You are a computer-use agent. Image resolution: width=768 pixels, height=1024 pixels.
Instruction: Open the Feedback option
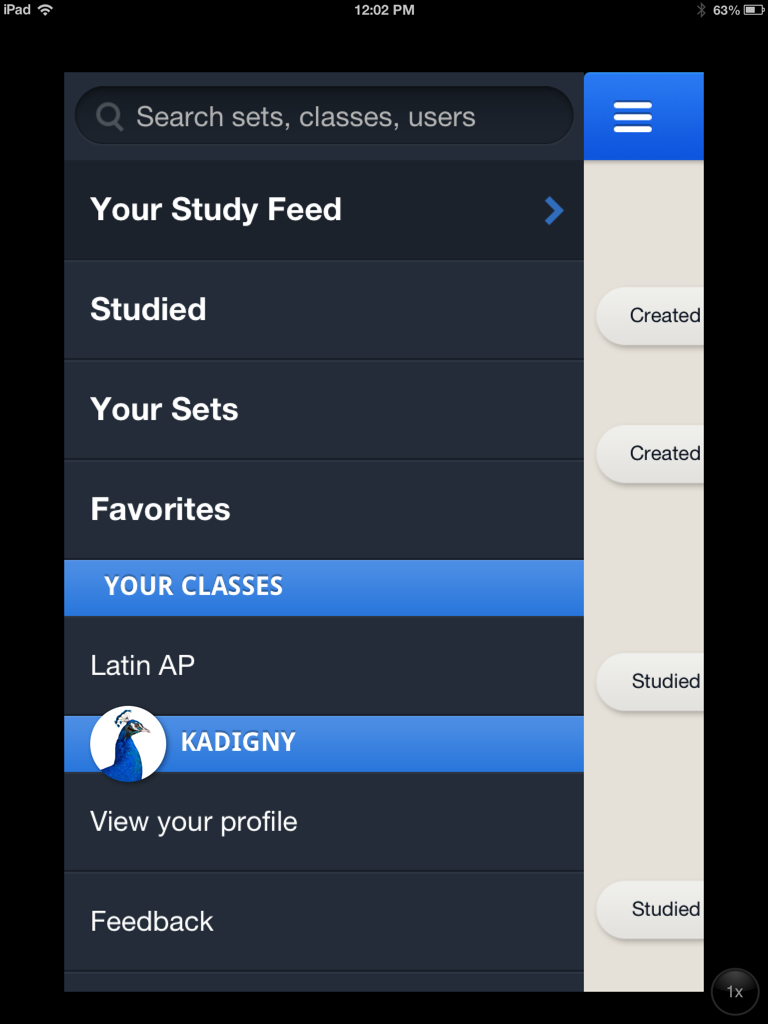(x=324, y=921)
